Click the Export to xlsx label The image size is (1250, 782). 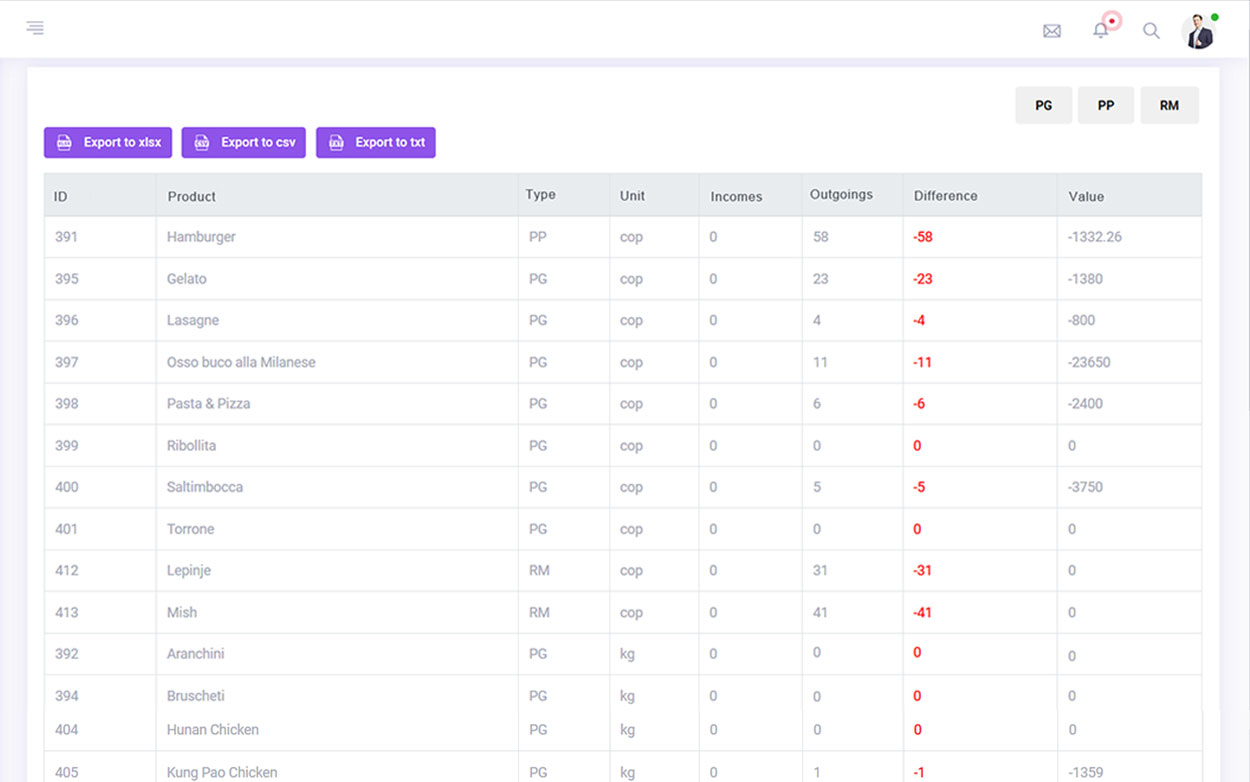point(122,143)
